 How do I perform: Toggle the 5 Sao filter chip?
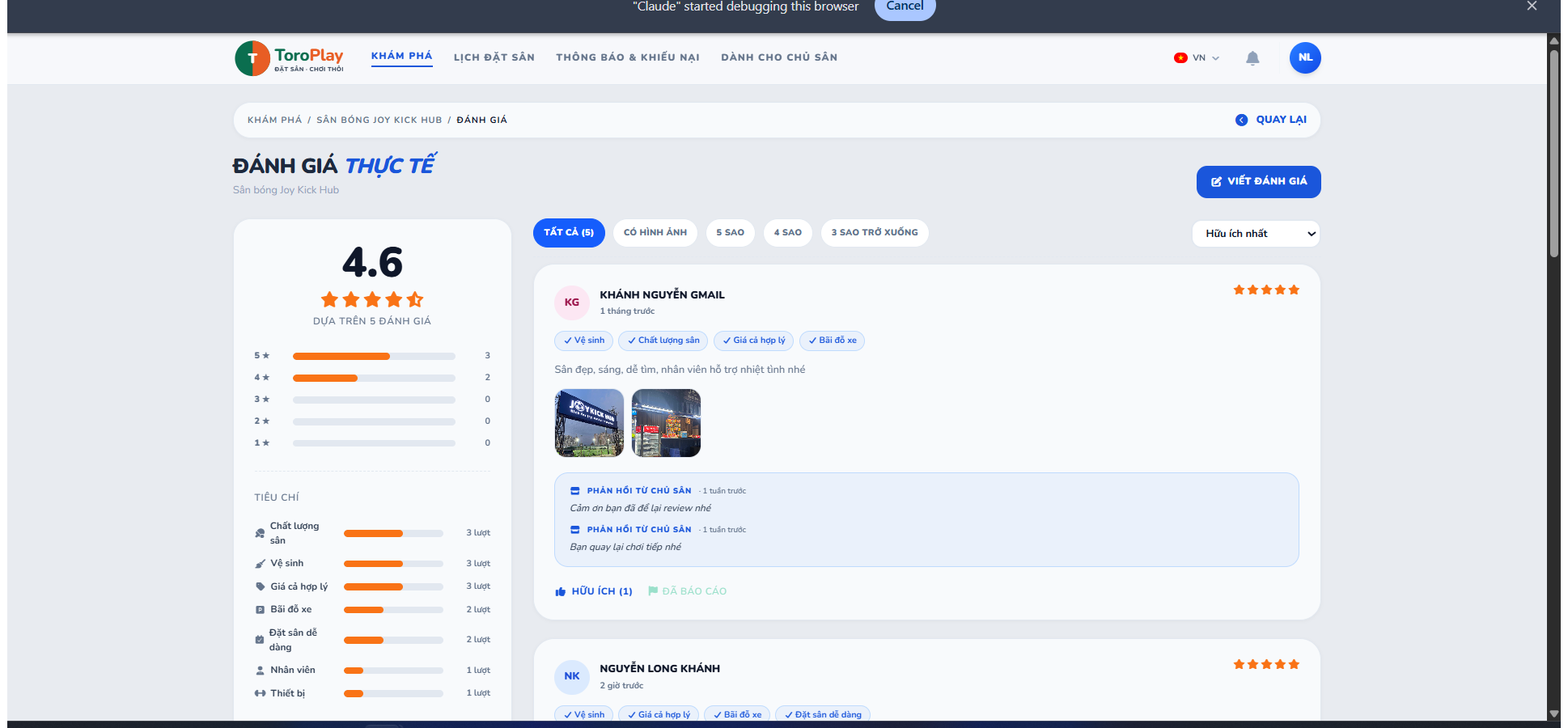[x=731, y=233]
